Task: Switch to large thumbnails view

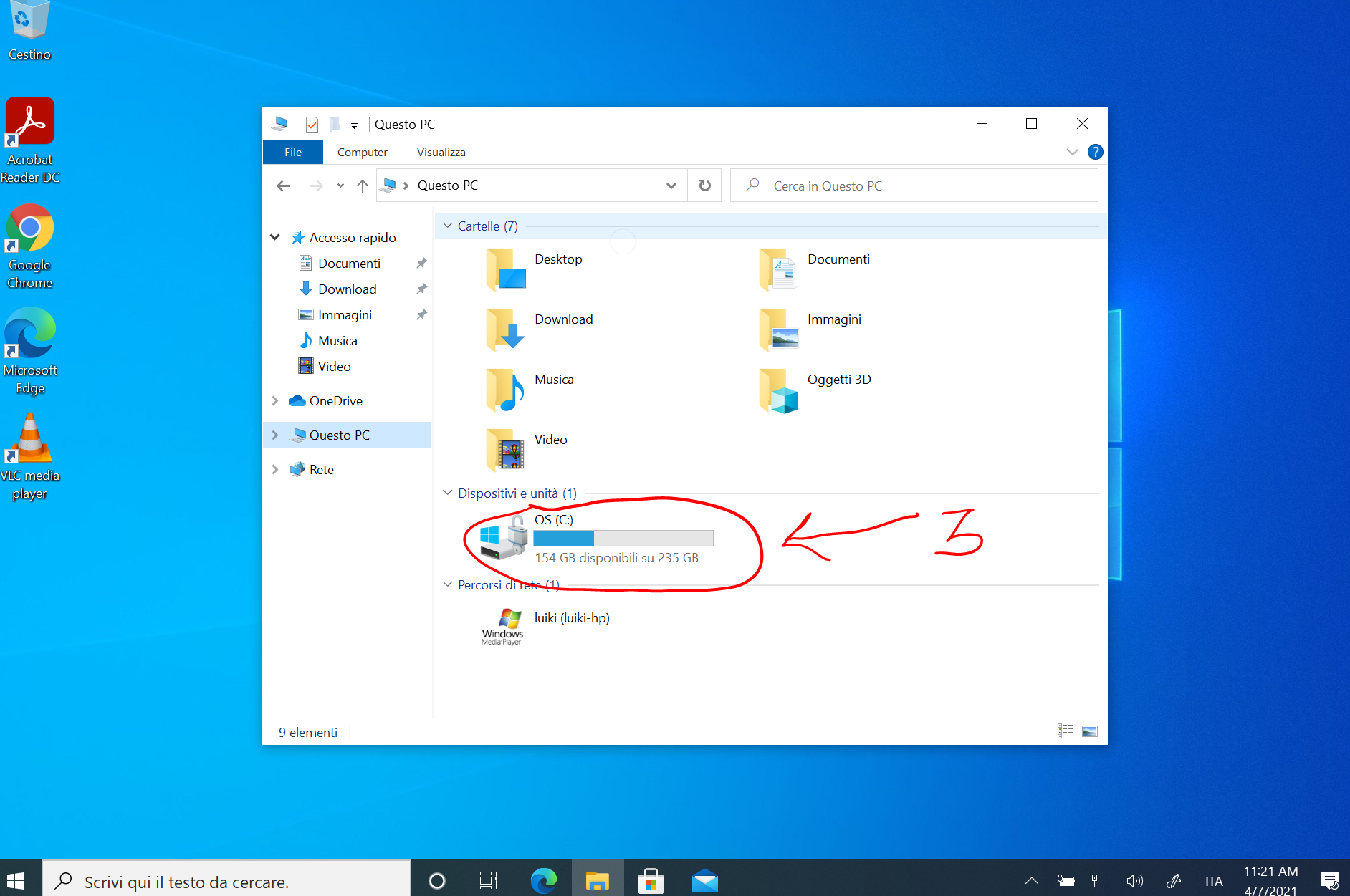Action: coord(1089,731)
